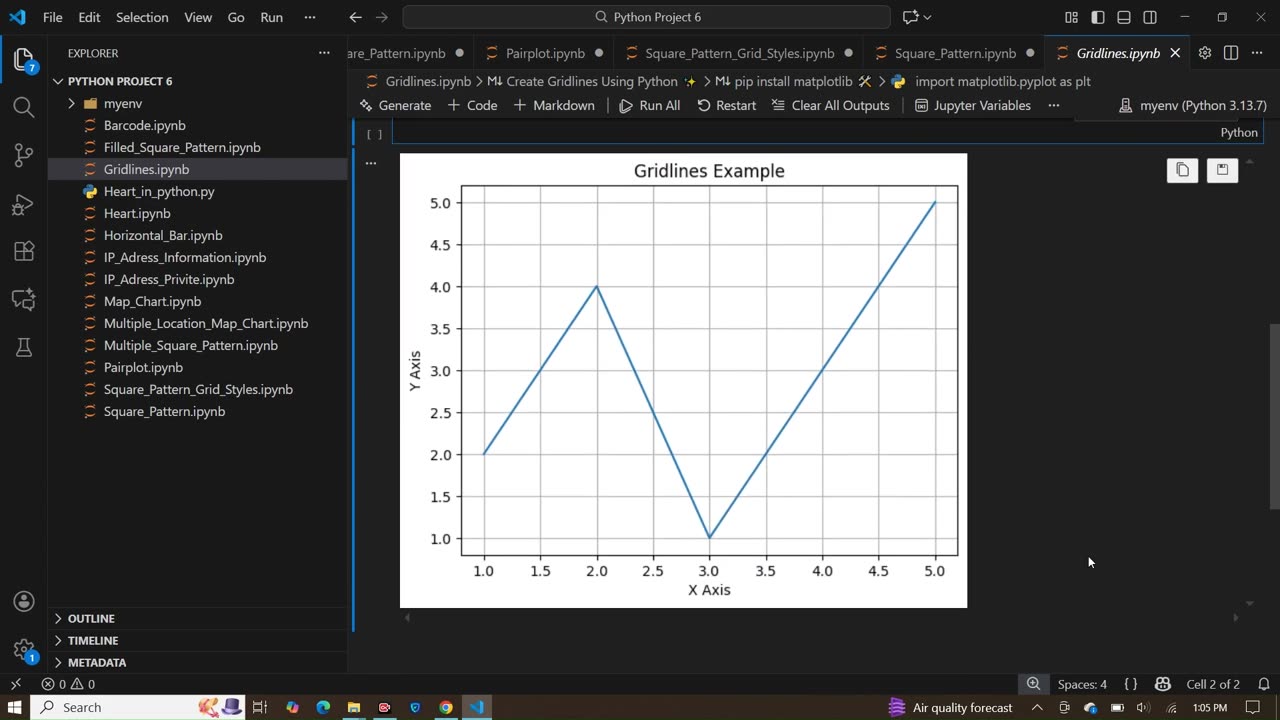Open the remote window indicator
The height and width of the screenshot is (720, 1280).
point(15,684)
